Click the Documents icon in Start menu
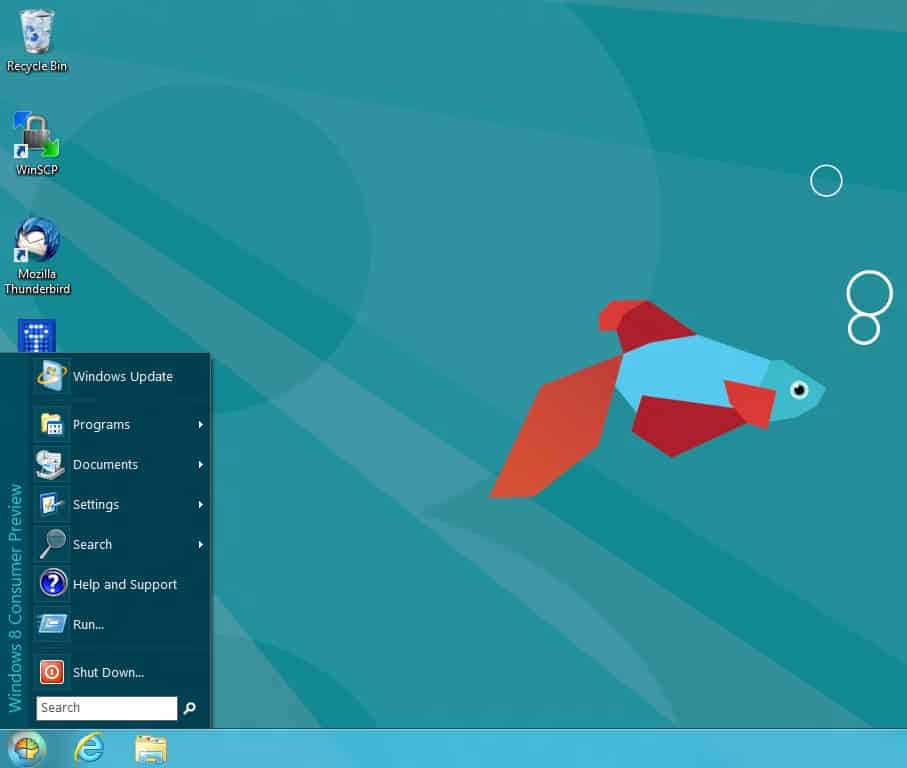The image size is (907, 768). [x=51, y=465]
